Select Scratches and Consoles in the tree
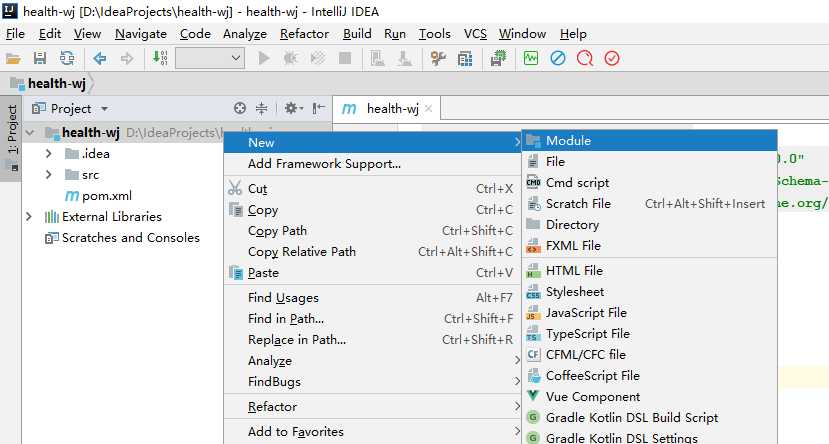 click(123, 238)
